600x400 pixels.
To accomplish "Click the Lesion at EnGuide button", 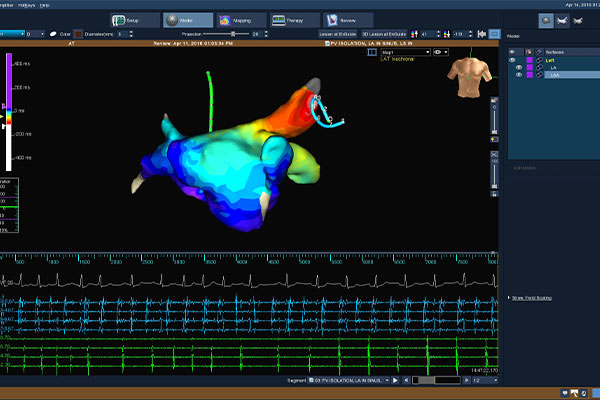I will pos(338,33).
